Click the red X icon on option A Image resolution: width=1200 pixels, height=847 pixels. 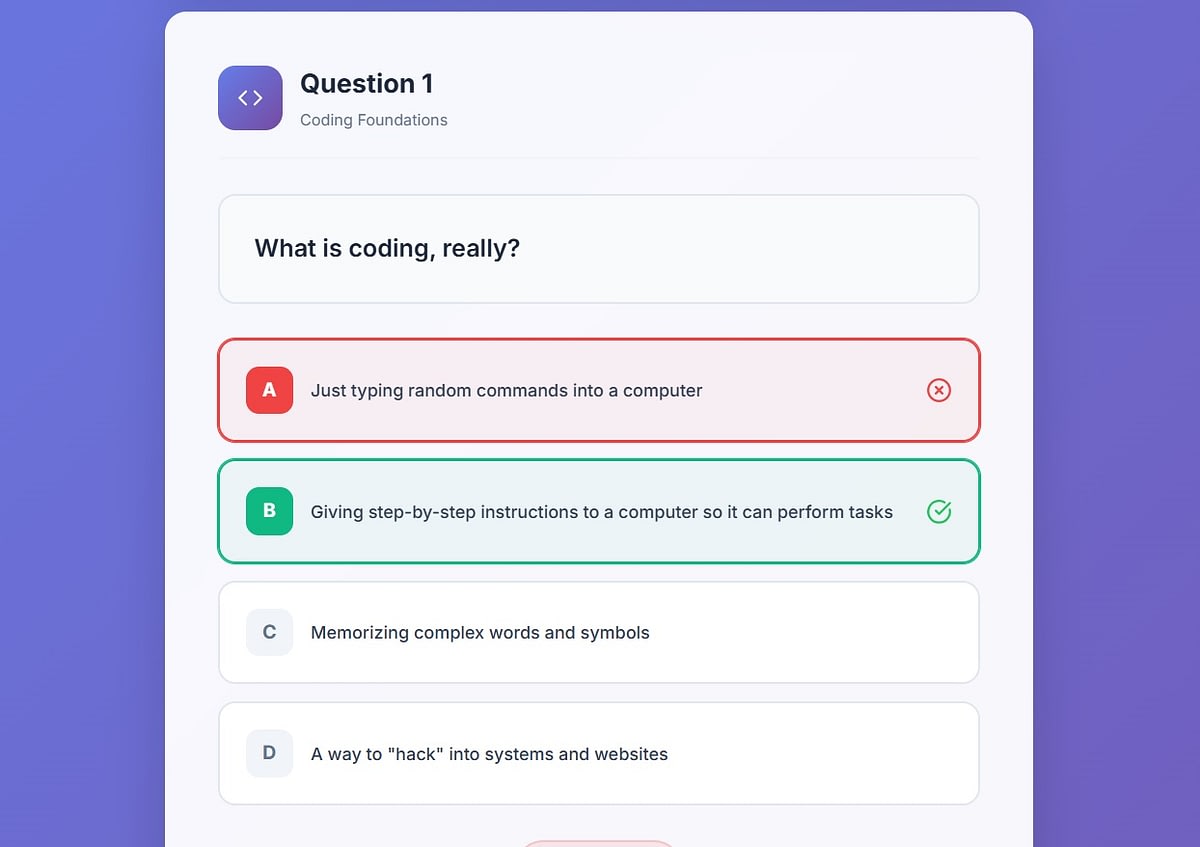[938, 390]
